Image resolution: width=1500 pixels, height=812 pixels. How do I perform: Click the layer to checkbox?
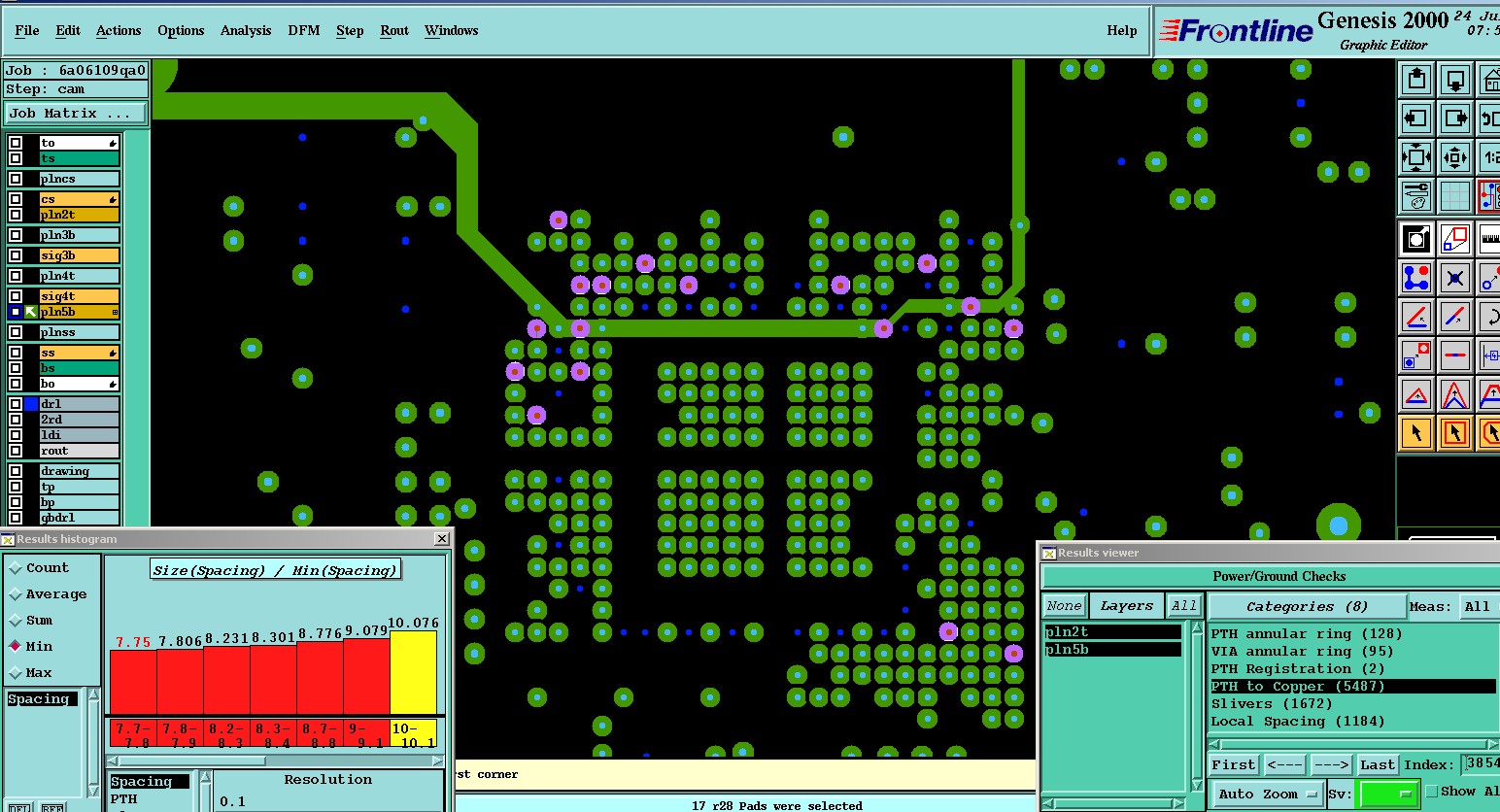coord(16,143)
